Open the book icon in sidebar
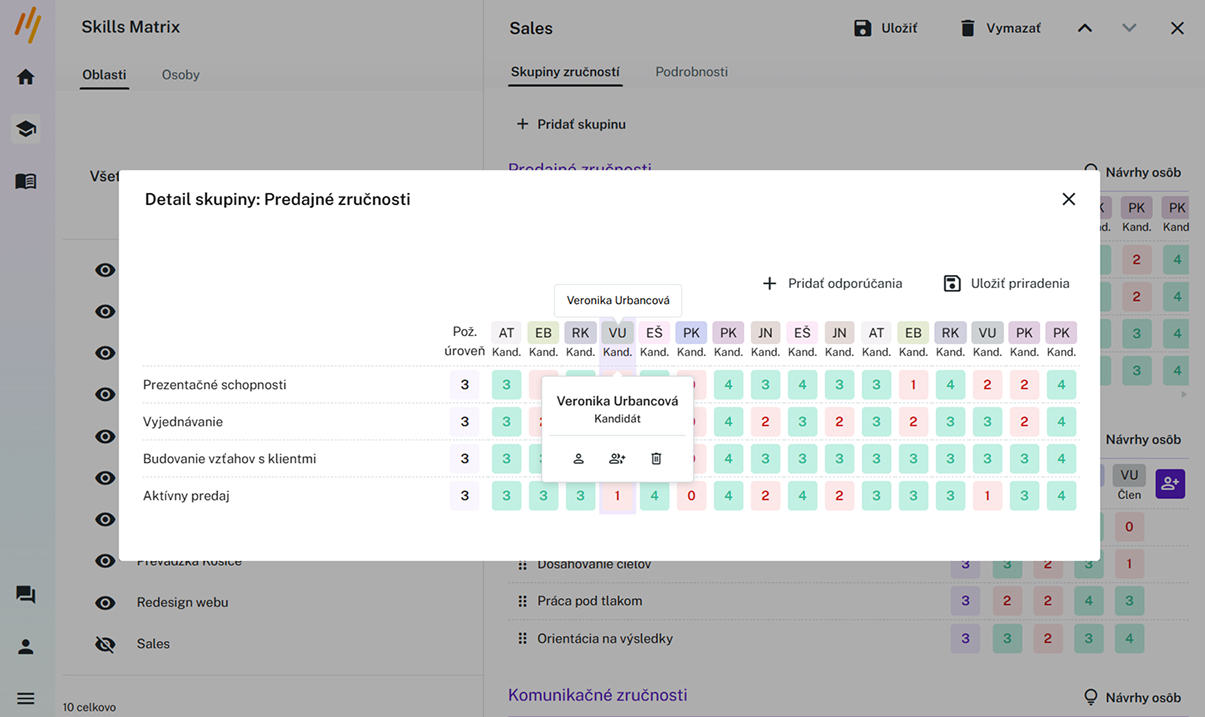Image resolution: width=1205 pixels, height=717 pixels. pos(26,181)
